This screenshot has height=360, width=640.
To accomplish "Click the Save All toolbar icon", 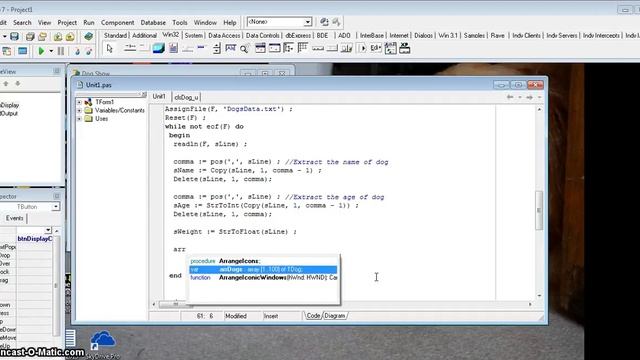I will tap(30, 37).
